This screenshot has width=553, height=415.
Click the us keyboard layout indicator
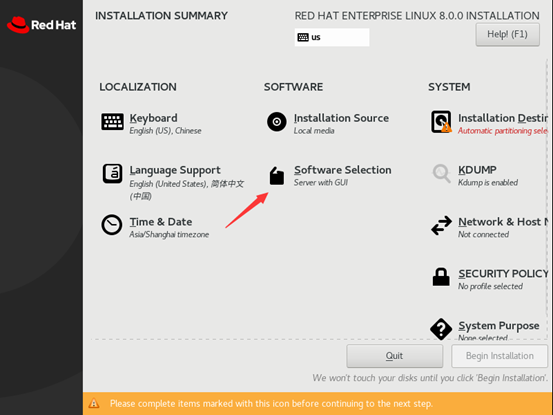pyautogui.click(x=332, y=37)
